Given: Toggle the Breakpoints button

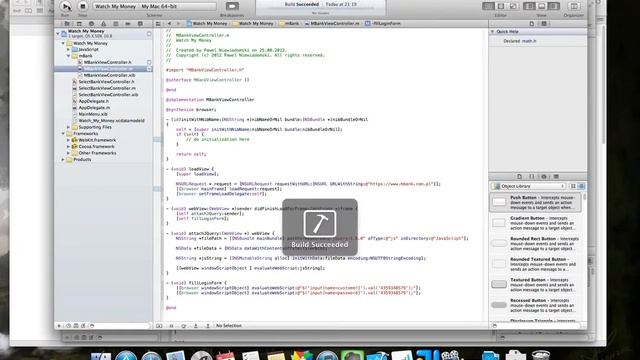Looking at the screenshot, I should coord(232,6).
